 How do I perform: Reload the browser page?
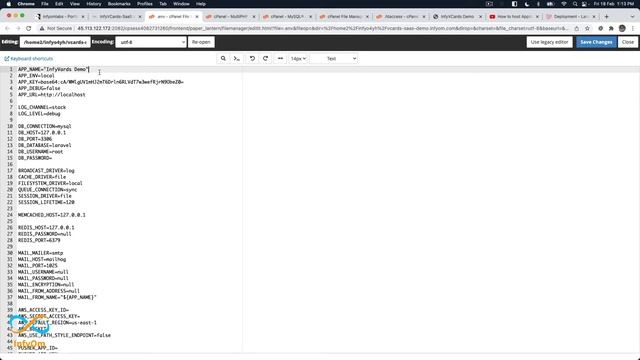coord(29,29)
